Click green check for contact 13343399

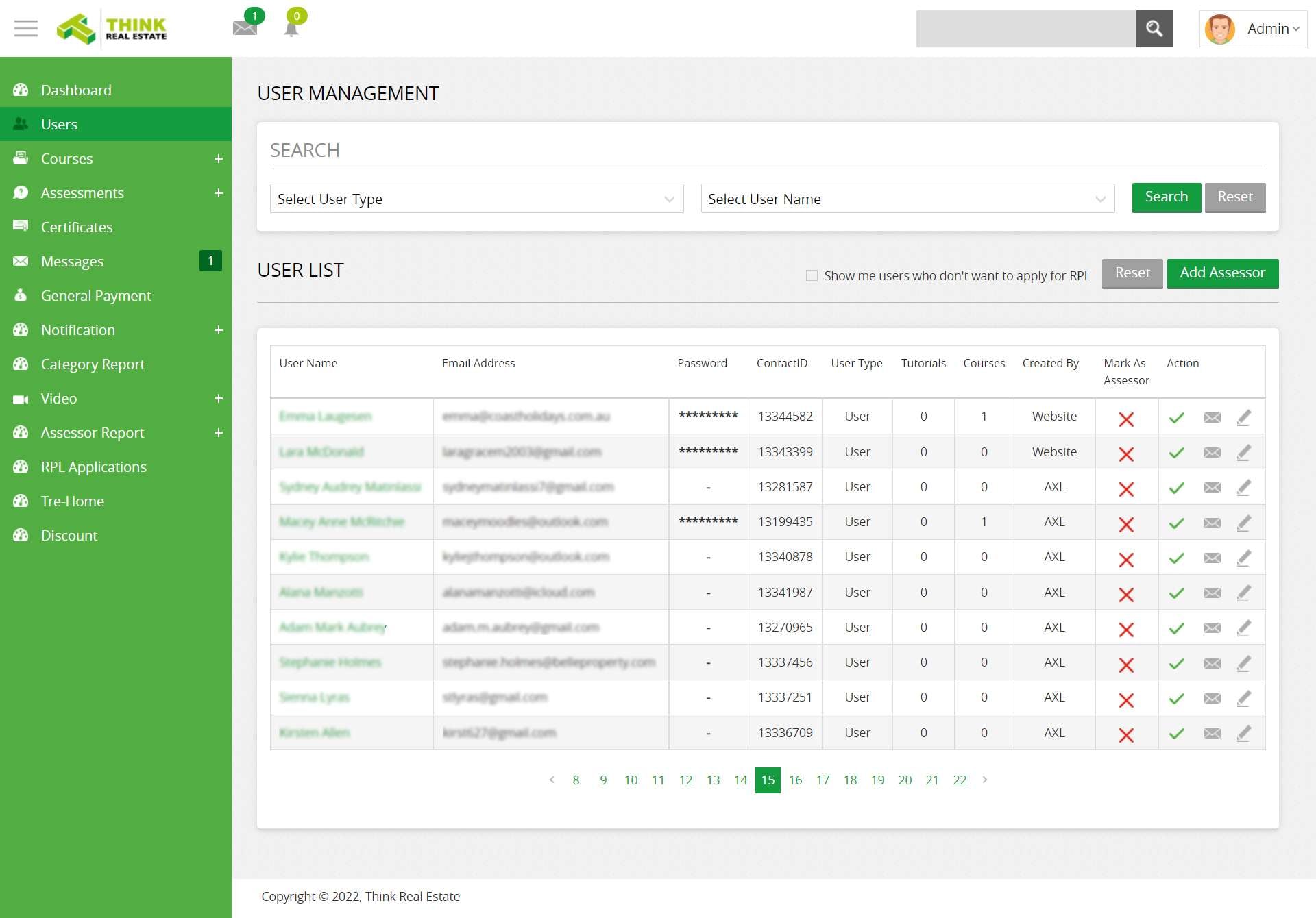[1177, 453]
